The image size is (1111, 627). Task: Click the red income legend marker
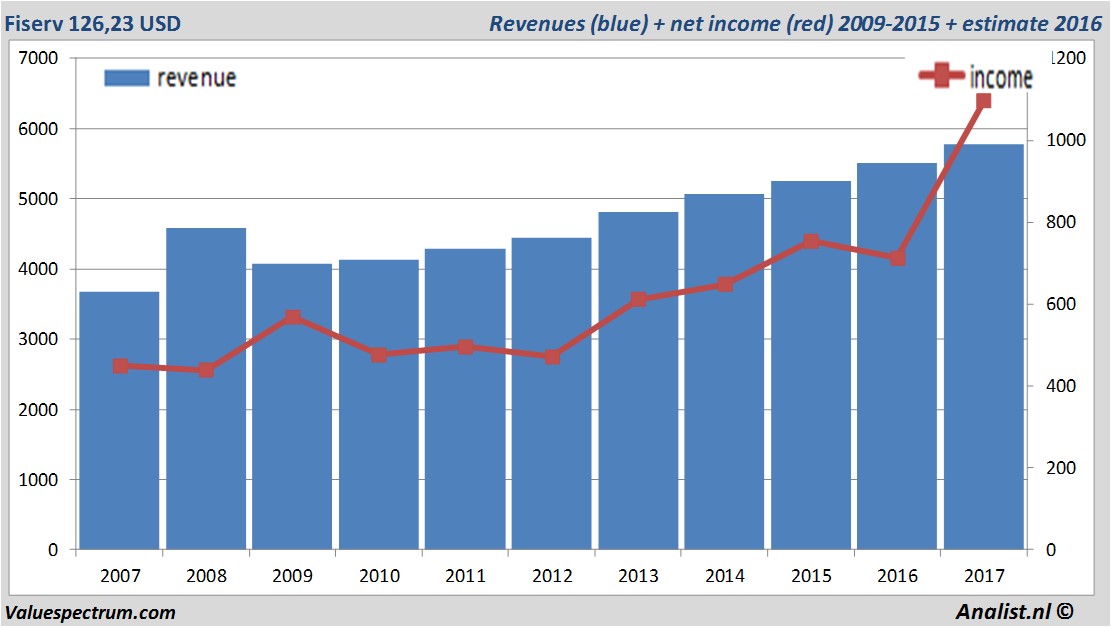click(x=941, y=76)
